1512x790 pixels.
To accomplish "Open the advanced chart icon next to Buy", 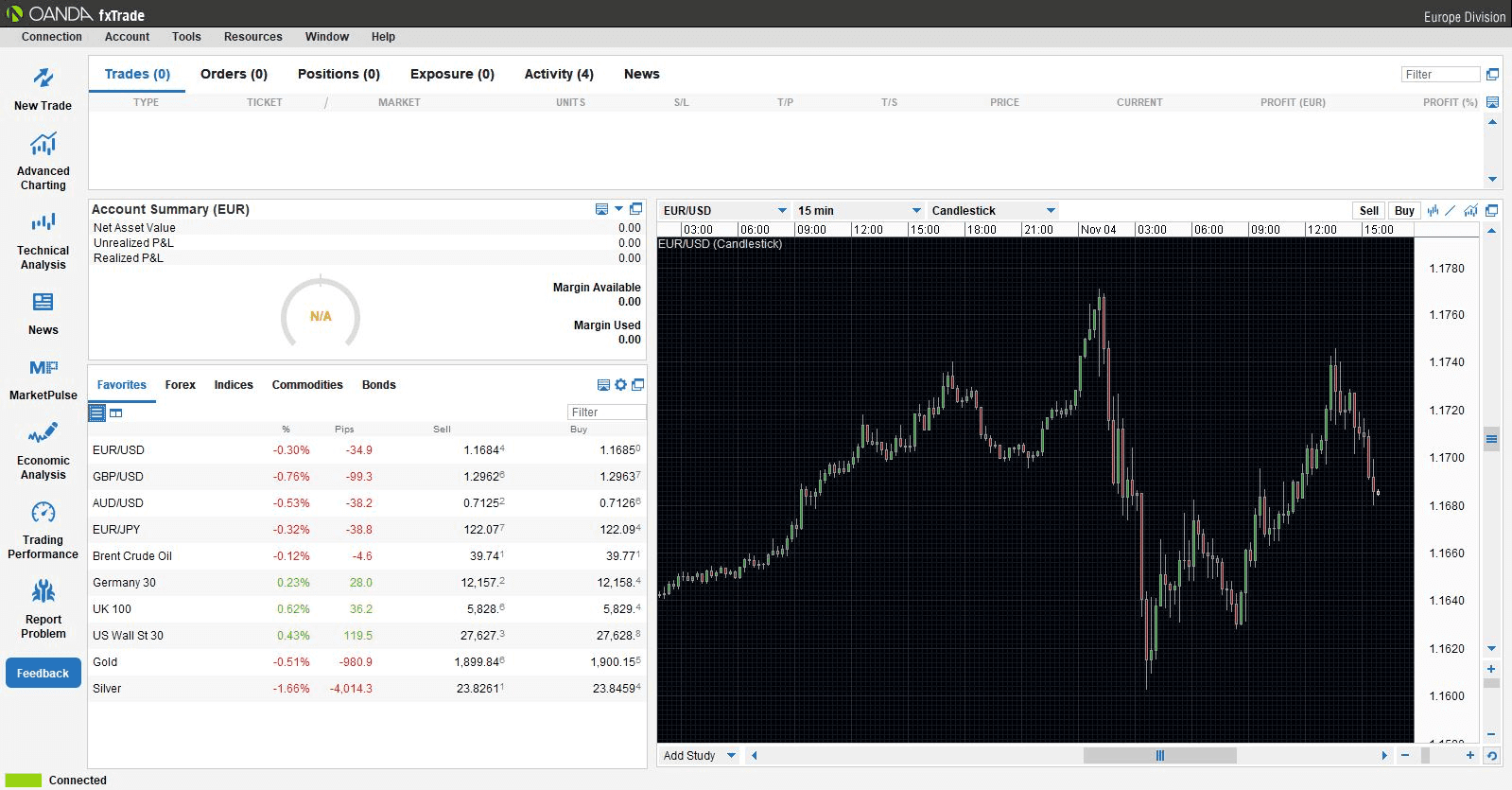I will (x=1470, y=210).
